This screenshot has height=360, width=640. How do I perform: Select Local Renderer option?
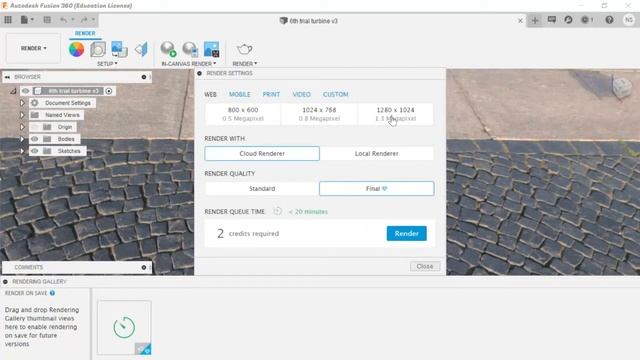[376, 153]
